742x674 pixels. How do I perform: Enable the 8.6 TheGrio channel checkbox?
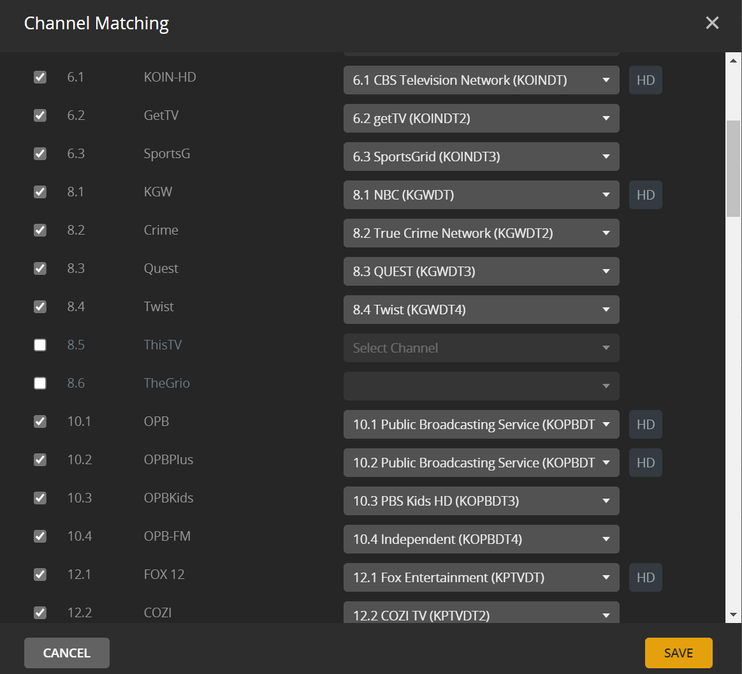pos(40,383)
